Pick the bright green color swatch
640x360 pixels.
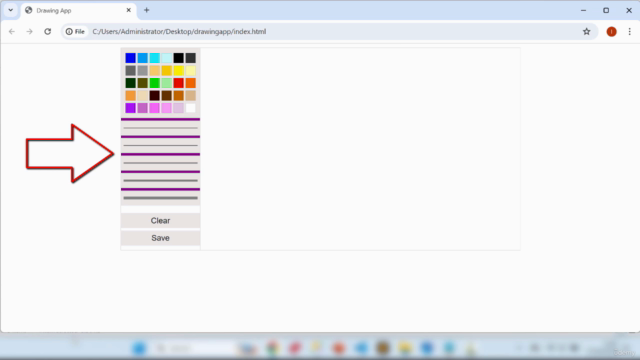tap(155, 83)
